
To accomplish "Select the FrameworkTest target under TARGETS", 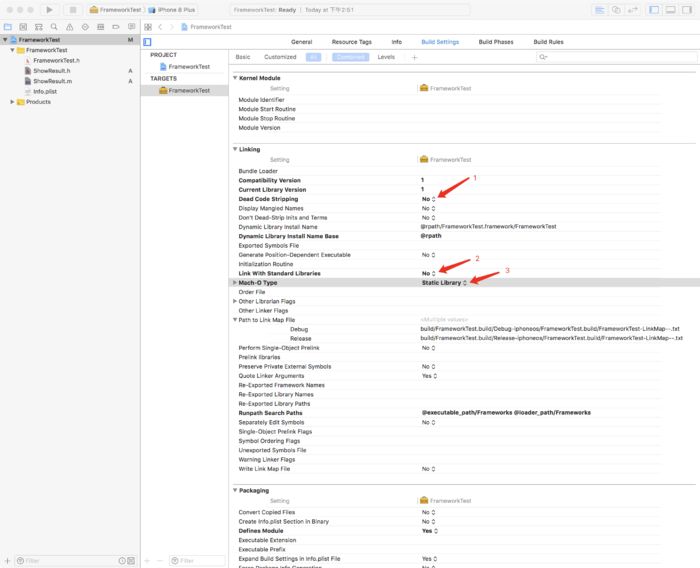I will click(x=184, y=90).
